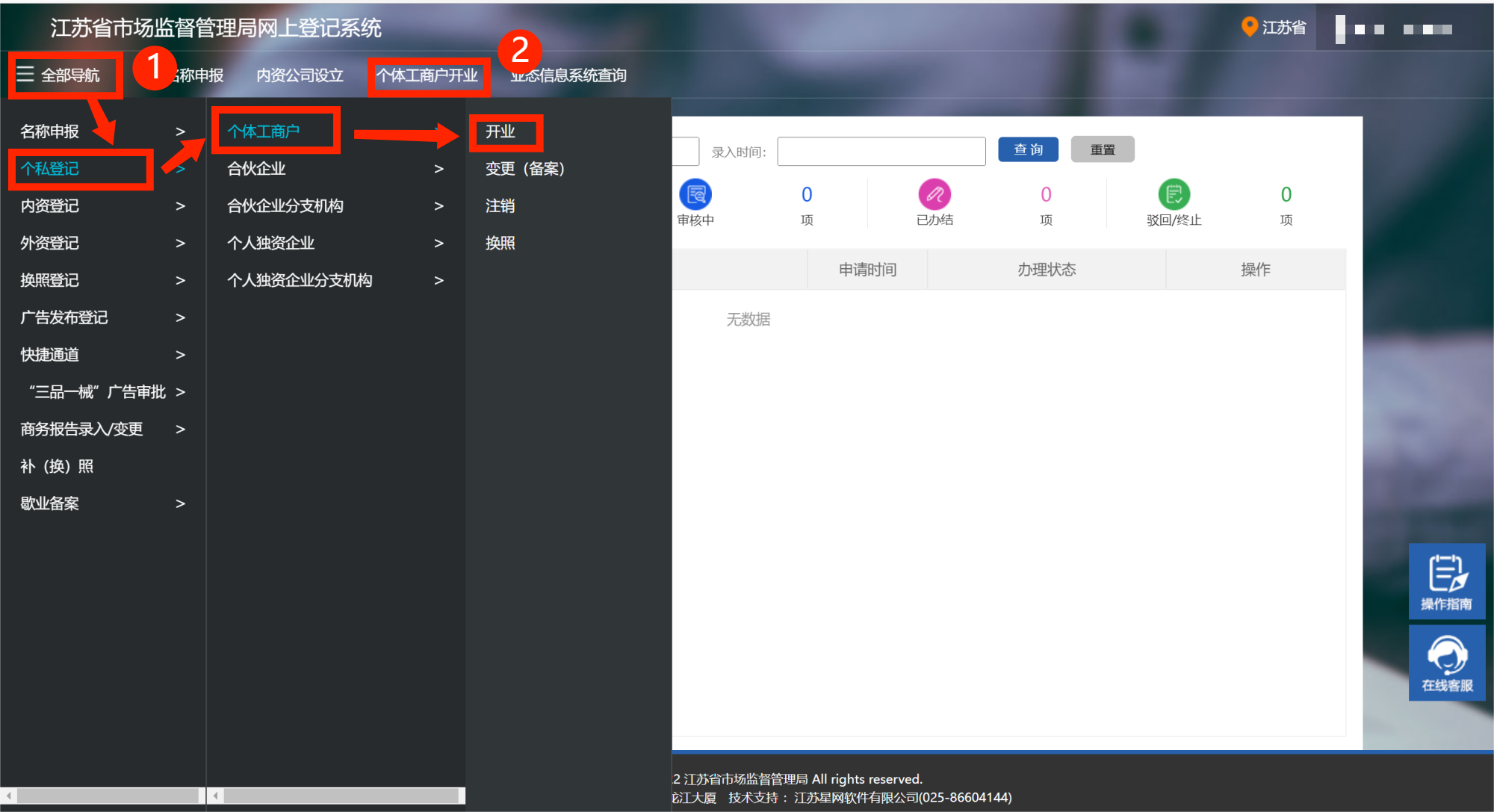Expand the 歇业备案 submenu arrow
This screenshot has height=812, width=1494.
[x=180, y=503]
